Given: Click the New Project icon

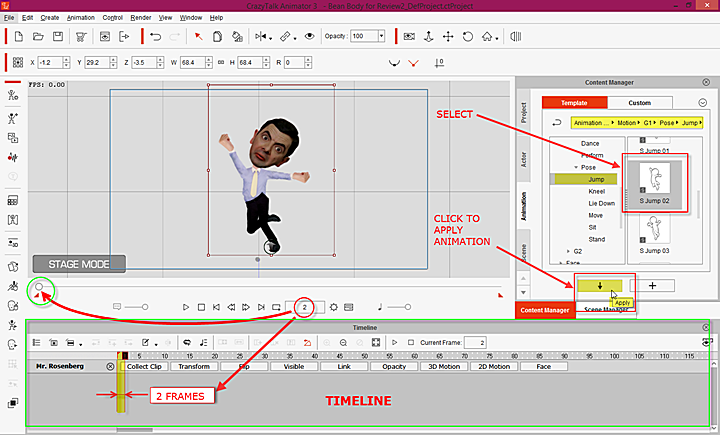Looking at the screenshot, I should pos(19,37).
